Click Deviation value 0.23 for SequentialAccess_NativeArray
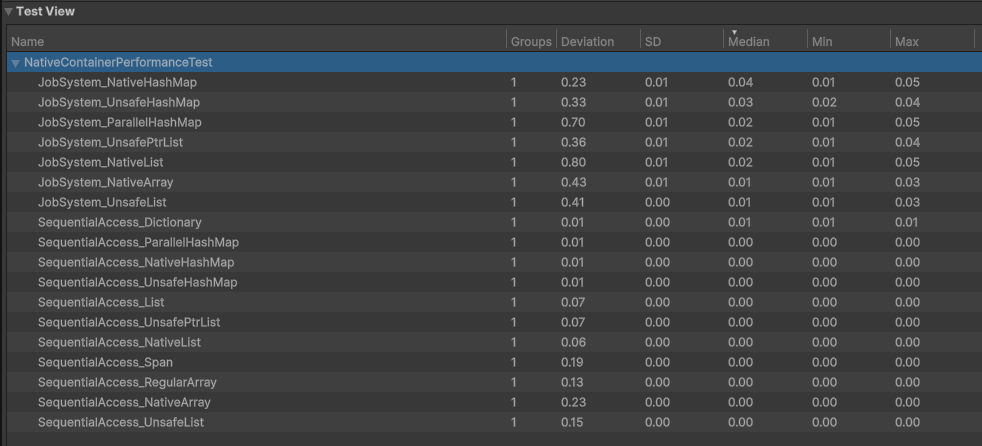982x446 pixels. point(573,403)
